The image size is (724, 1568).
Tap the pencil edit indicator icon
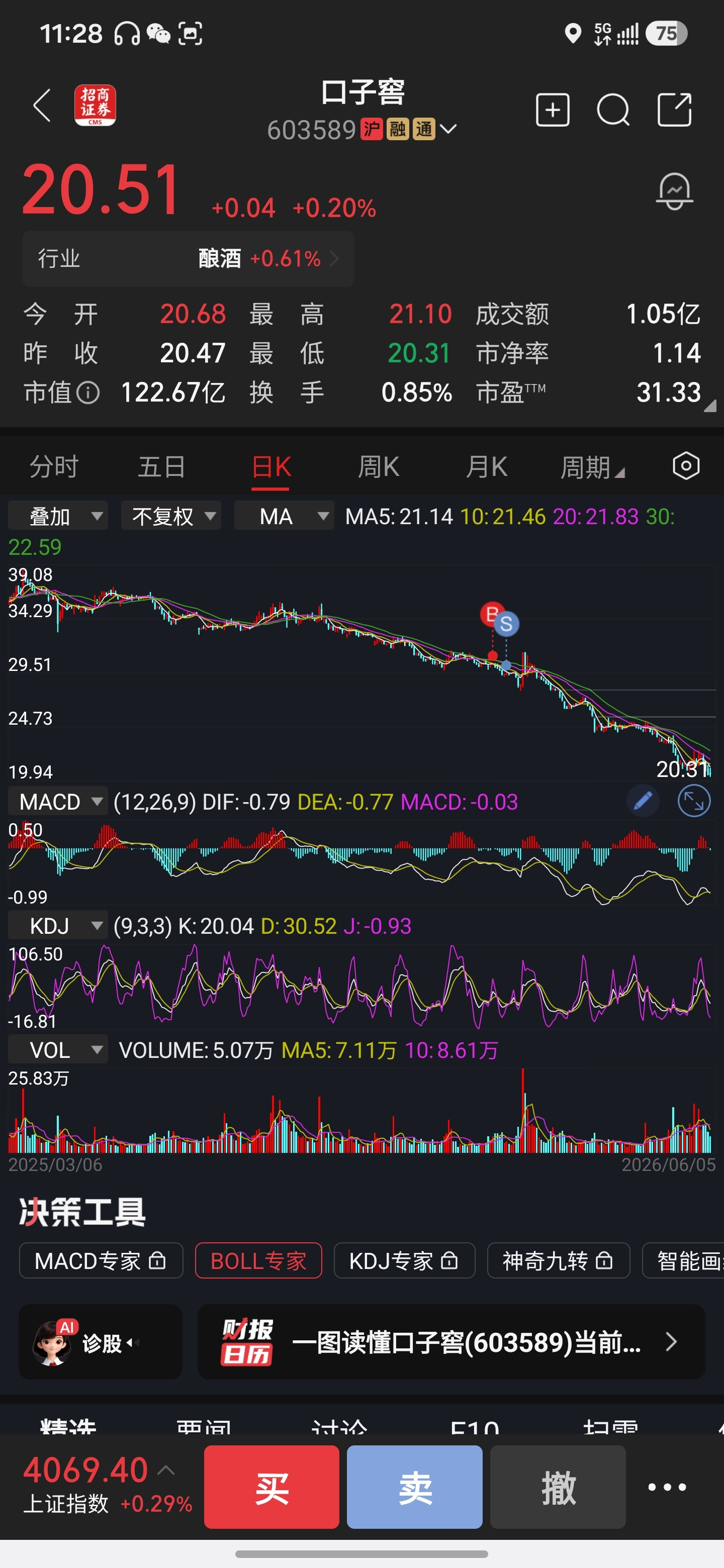[643, 801]
